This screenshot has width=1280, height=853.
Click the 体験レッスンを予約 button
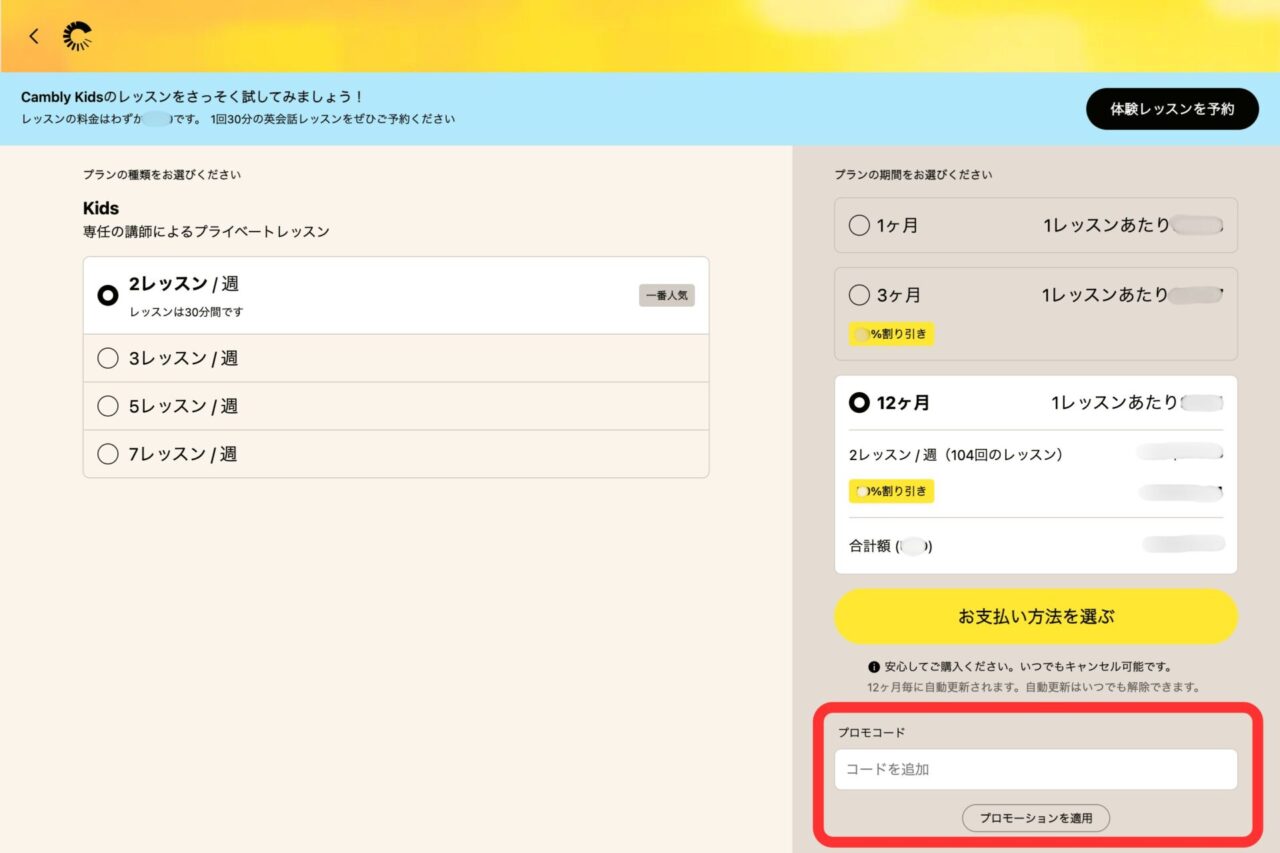1172,109
